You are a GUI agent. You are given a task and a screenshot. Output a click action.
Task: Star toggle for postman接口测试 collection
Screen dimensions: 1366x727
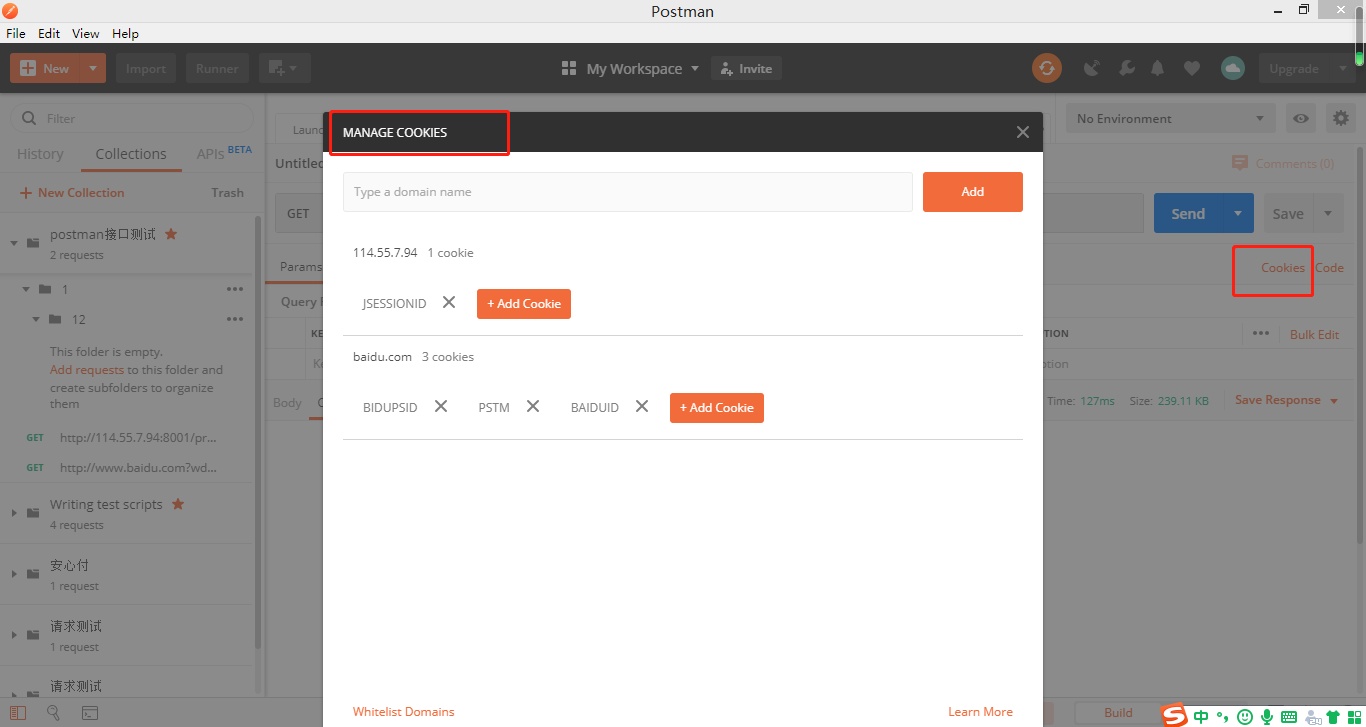click(171, 233)
